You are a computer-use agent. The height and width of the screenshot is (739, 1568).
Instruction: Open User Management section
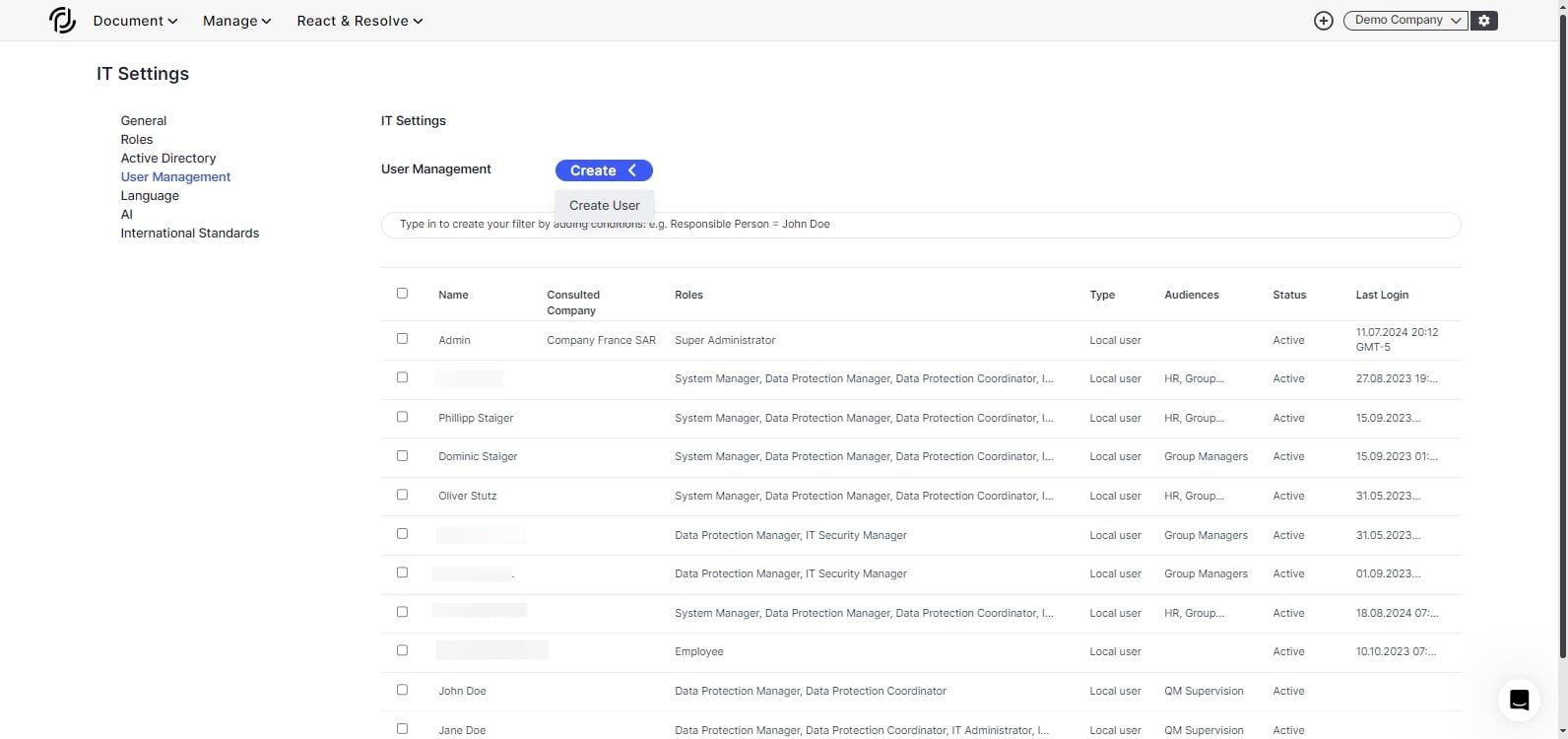[x=175, y=176]
